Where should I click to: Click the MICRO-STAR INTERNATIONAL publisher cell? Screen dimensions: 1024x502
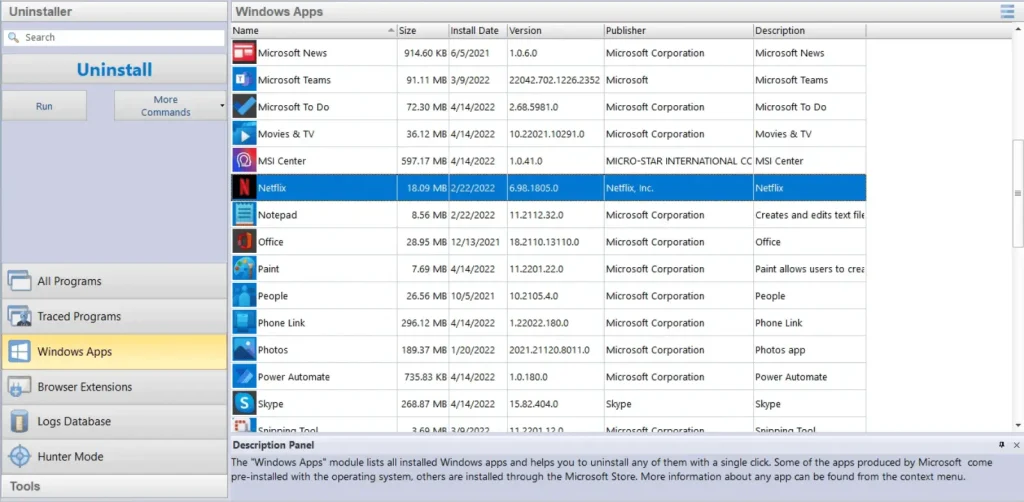pos(679,161)
